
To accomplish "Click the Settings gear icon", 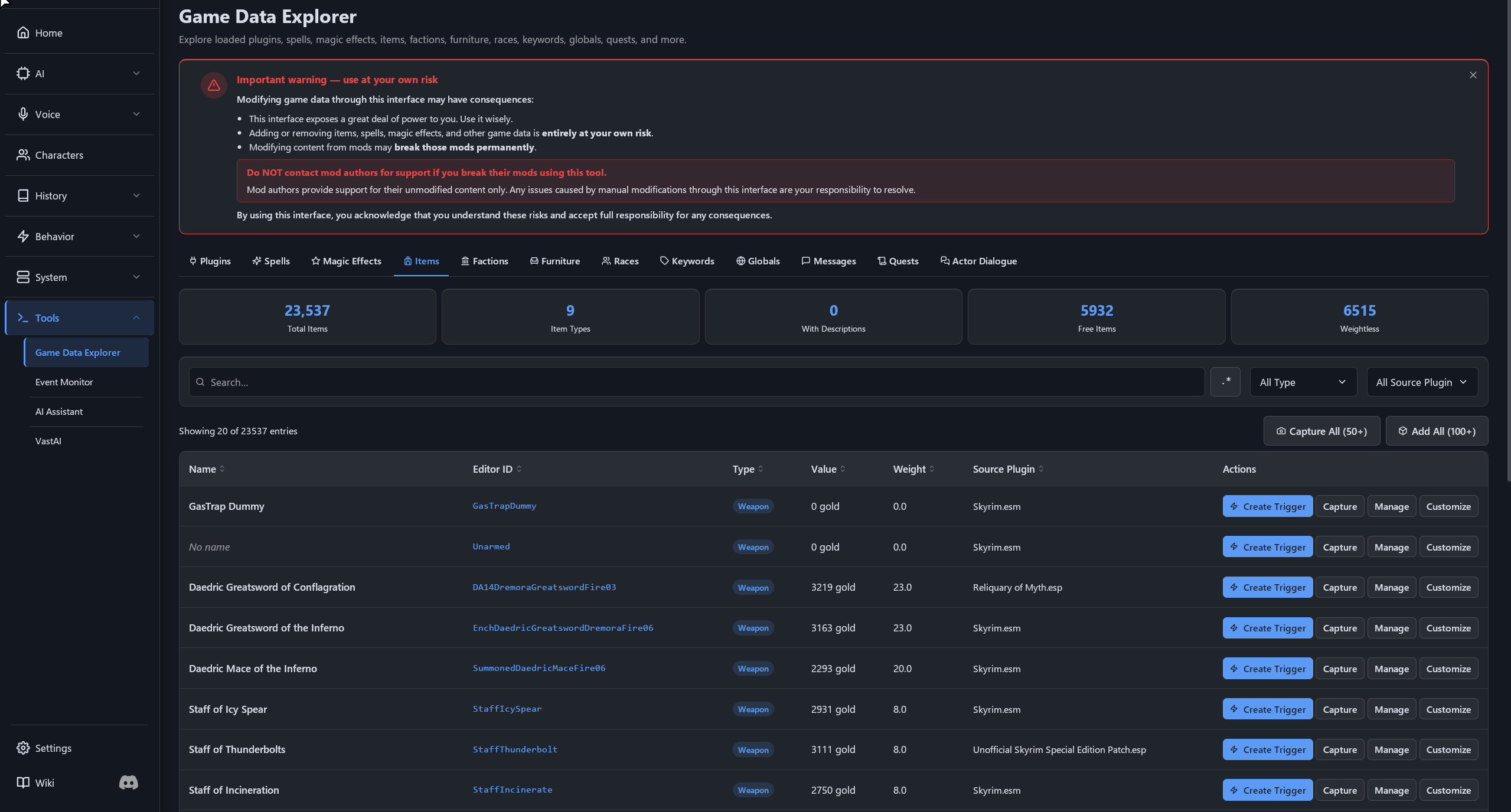I will point(23,748).
